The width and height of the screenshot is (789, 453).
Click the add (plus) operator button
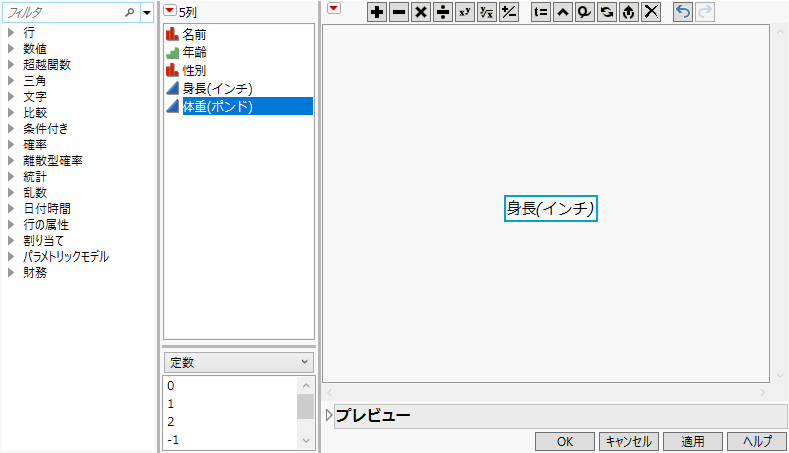point(377,12)
